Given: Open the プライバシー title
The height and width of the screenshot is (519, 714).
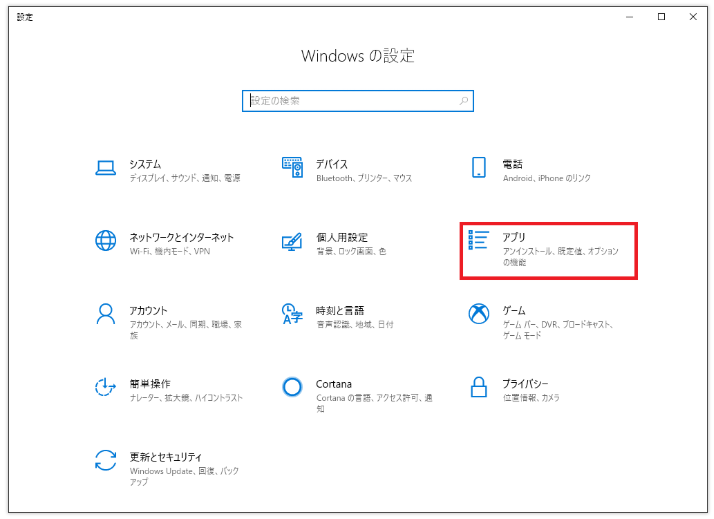Looking at the screenshot, I should pyautogui.click(x=525, y=384).
